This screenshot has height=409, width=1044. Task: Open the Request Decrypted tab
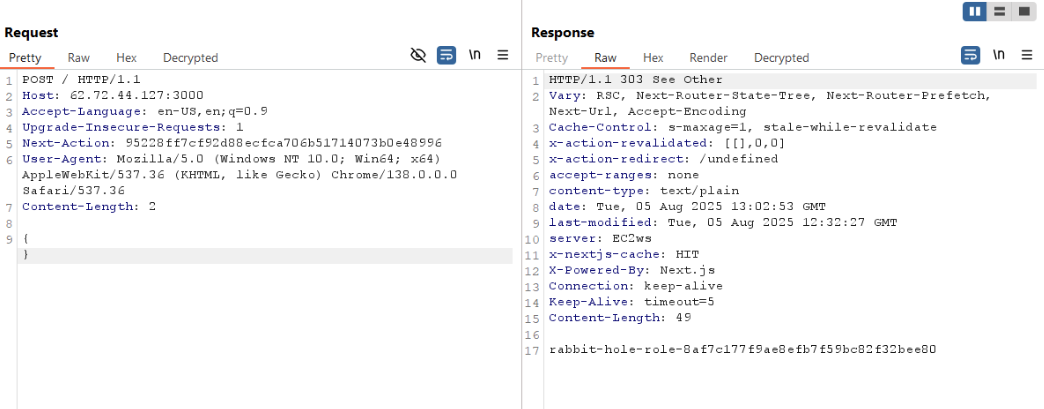(x=190, y=58)
